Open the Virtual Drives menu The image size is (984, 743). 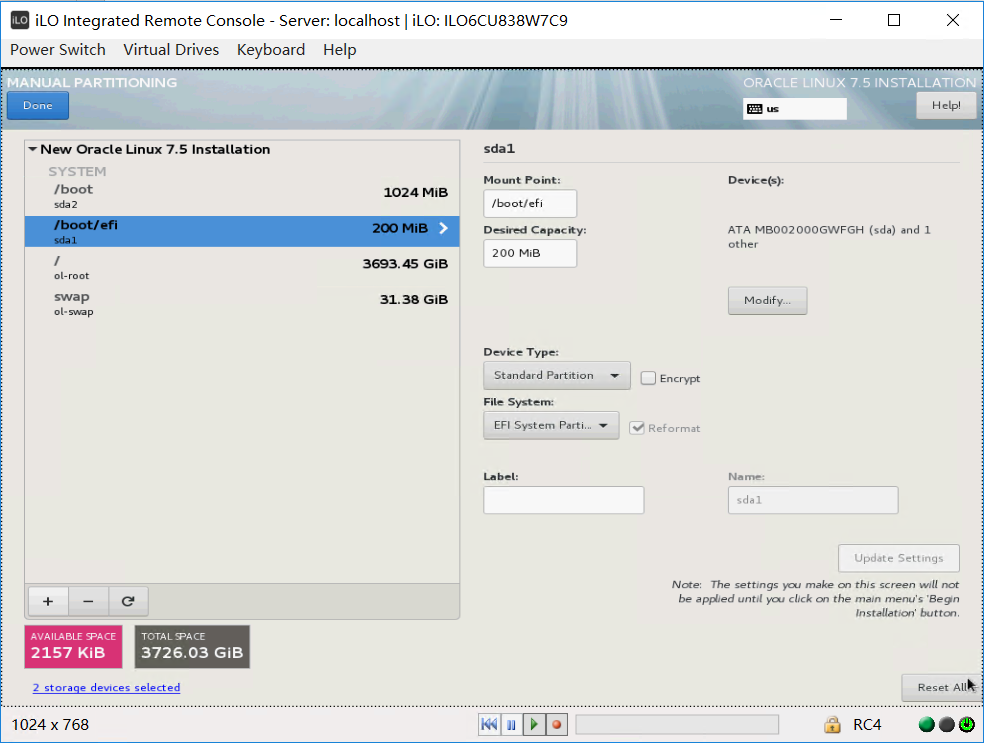[x=171, y=49]
